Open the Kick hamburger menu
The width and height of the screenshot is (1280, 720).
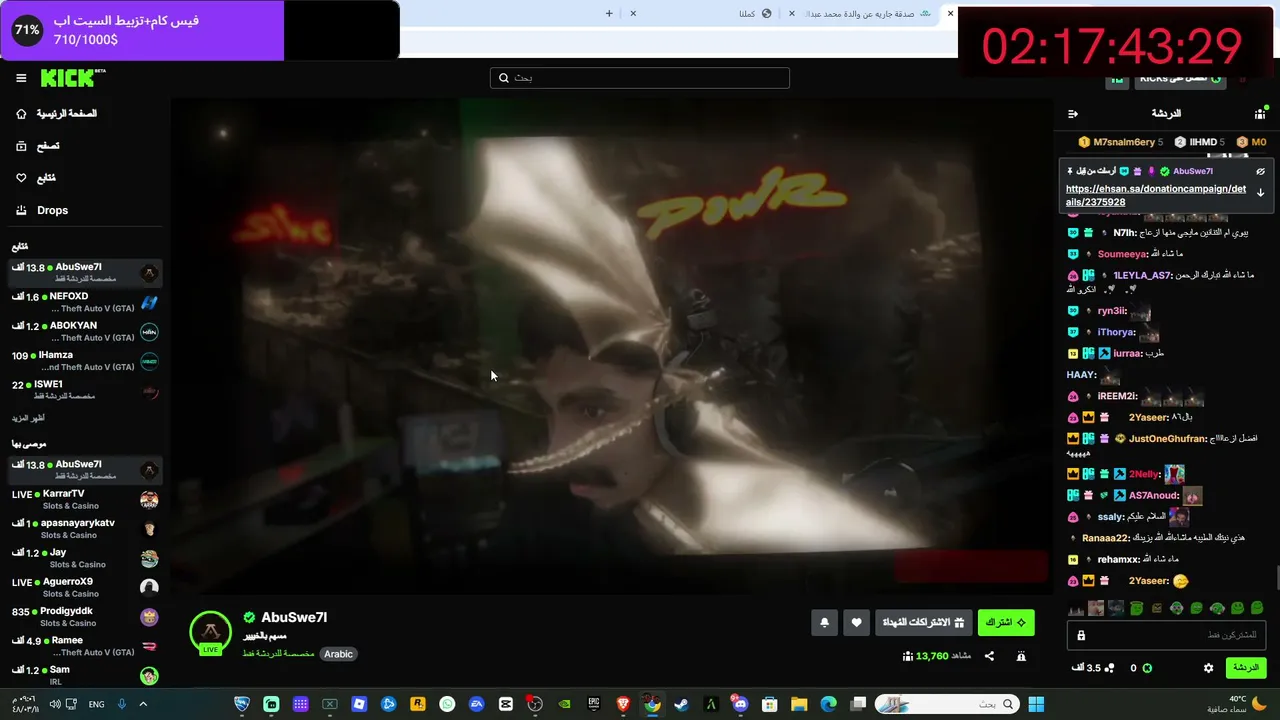(21, 78)
